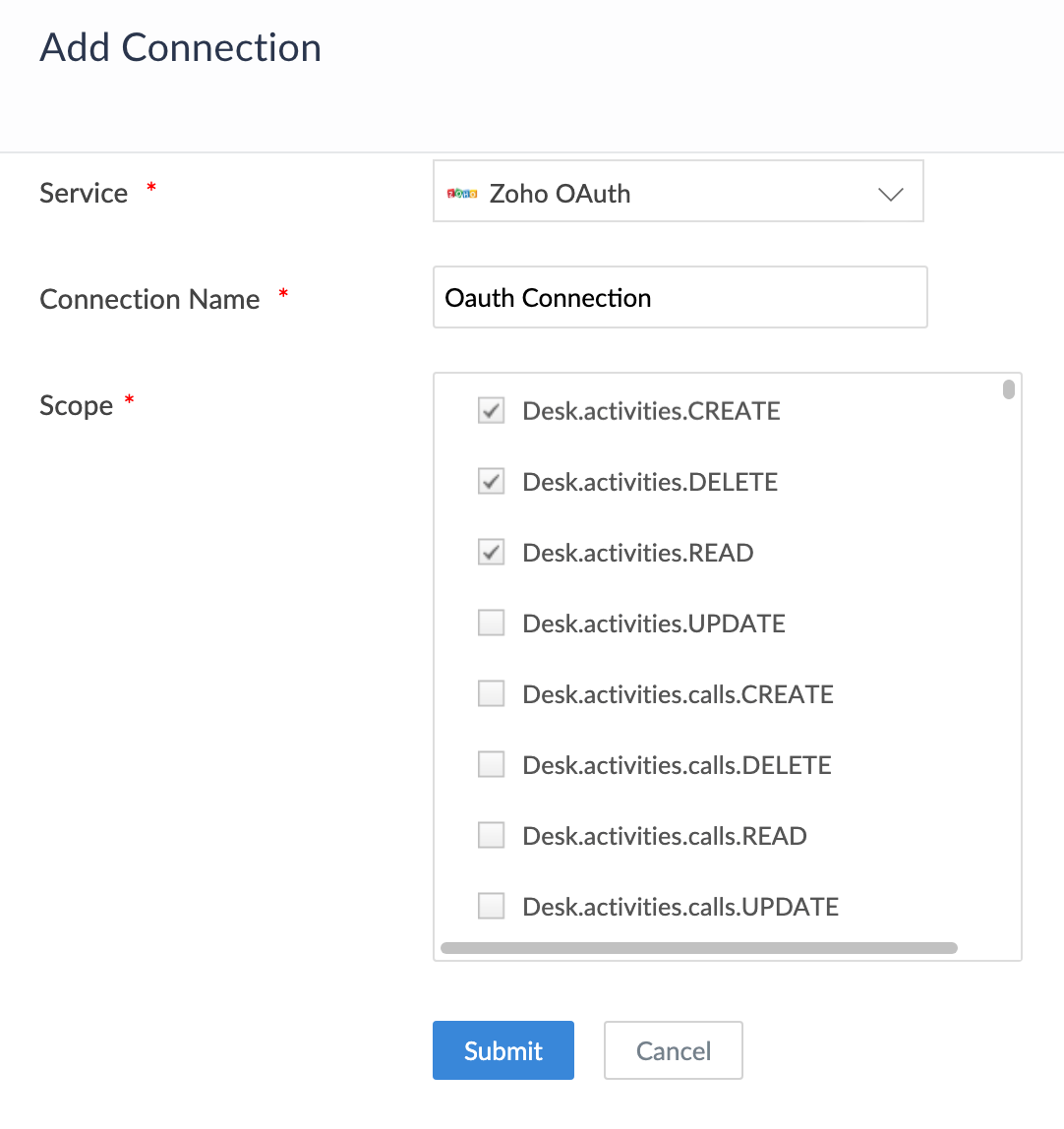Viewport: 1064px width, 1129px height.
Task: Click the Add Connection heading
Action: (180, 47)
